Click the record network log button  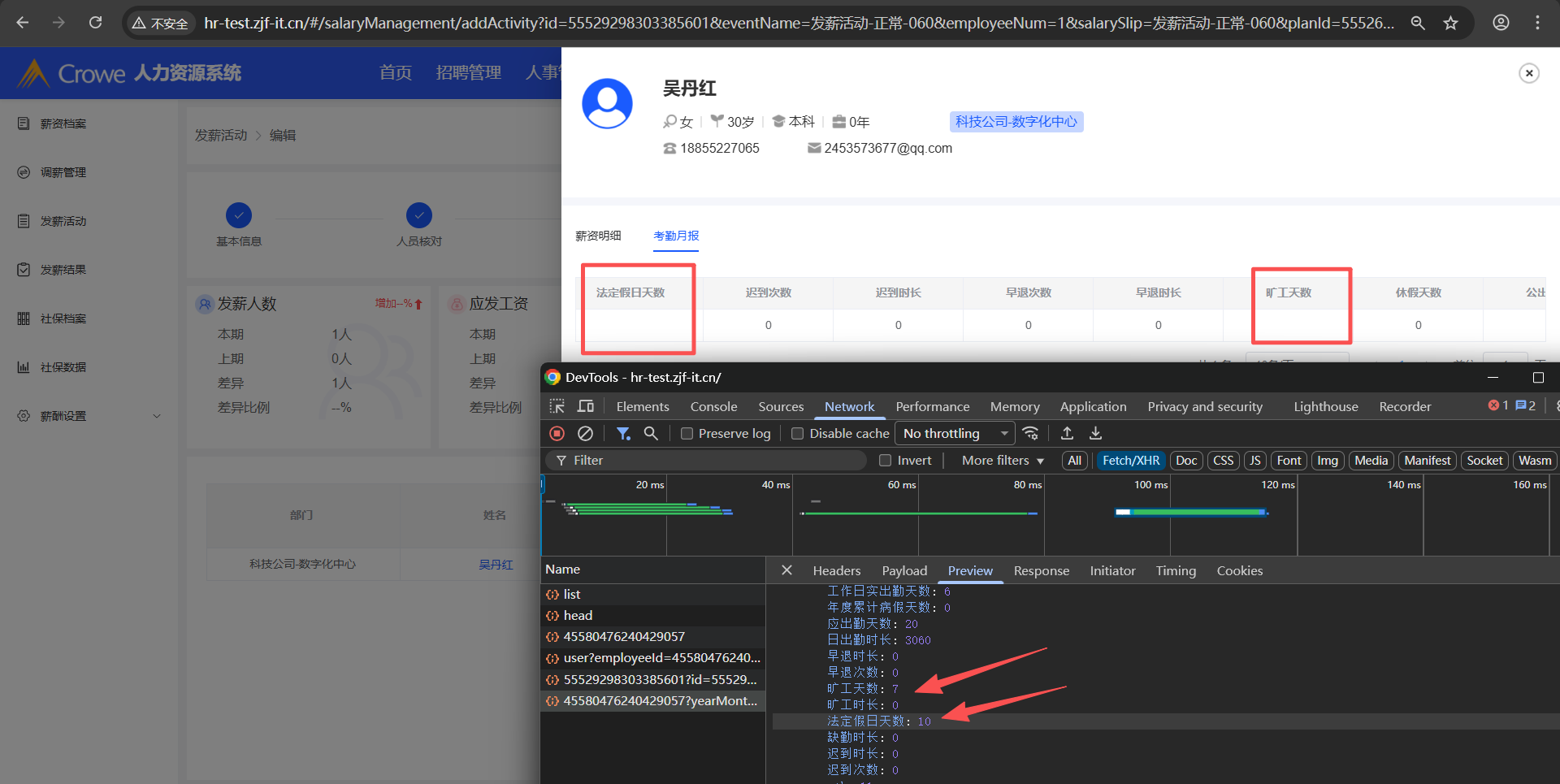[557, 434]
